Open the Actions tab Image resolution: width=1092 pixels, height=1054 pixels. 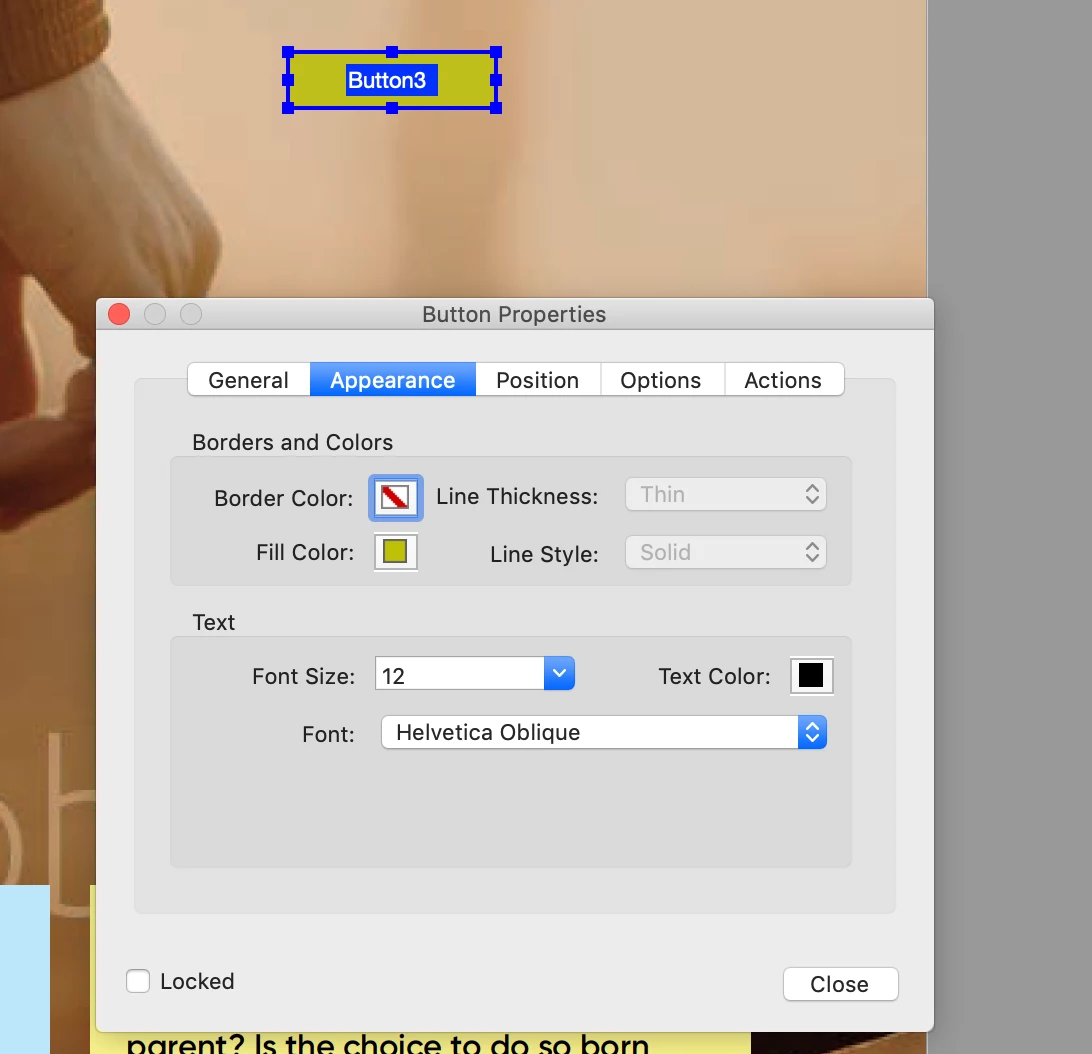783,380
